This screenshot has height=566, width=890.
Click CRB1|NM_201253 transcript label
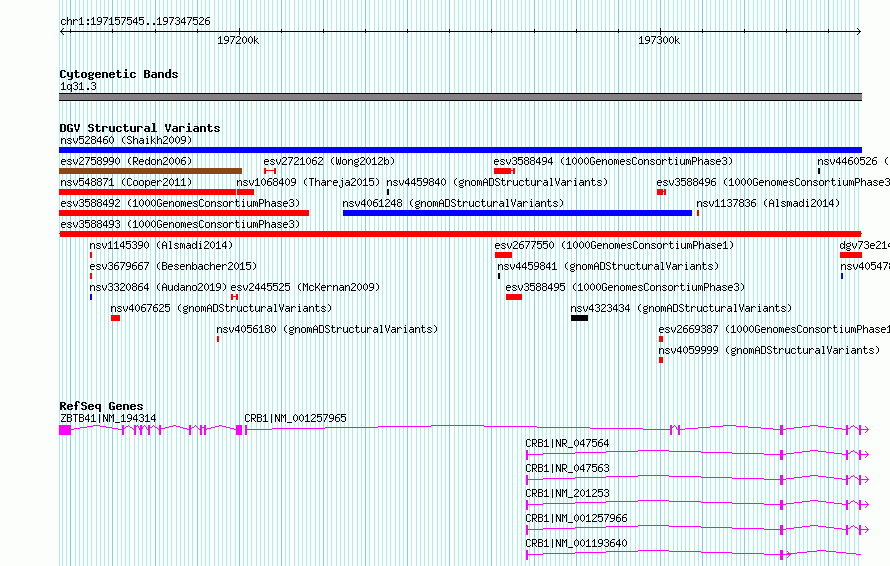click(567, 493)
